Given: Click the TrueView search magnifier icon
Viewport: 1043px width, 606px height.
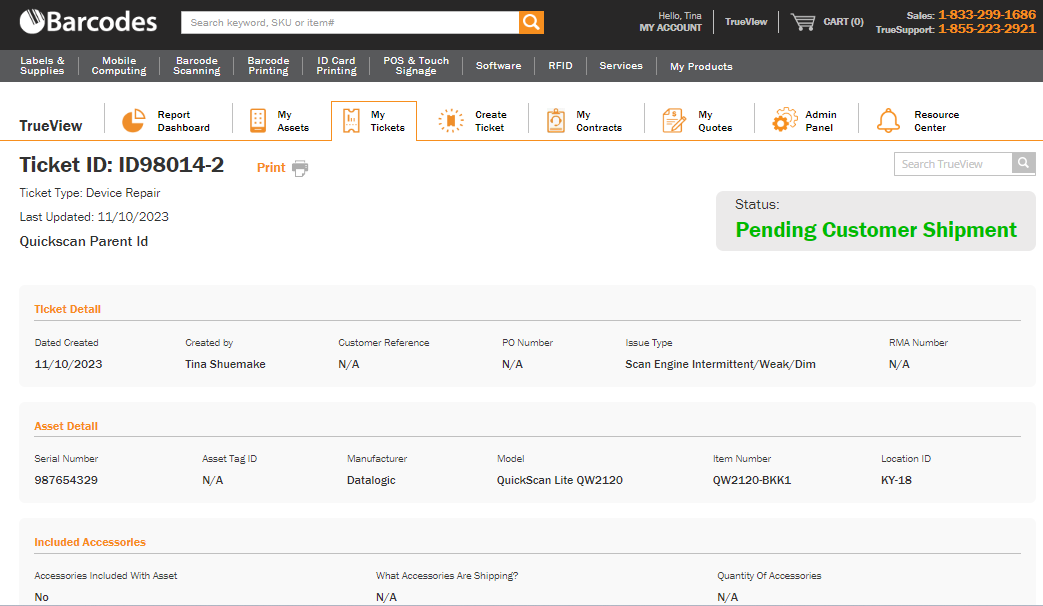Looking at the screenshot, I should (x=1024, y=164).
